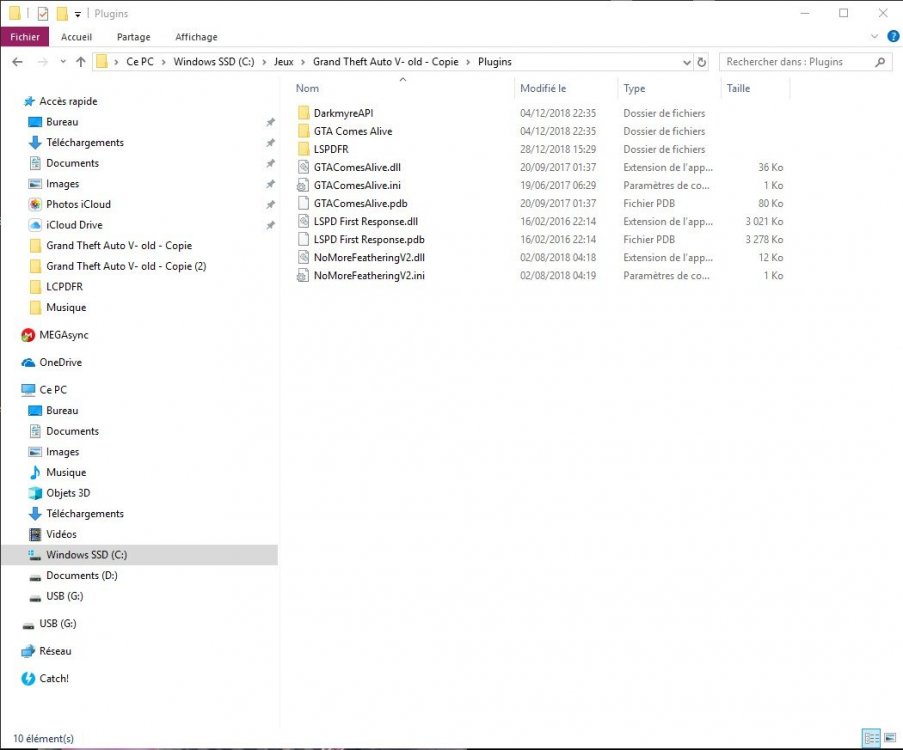The width and height of the screenshot is (903, 750).
Task: Switch to large thumbnails view icon
Action: (890, 737)
